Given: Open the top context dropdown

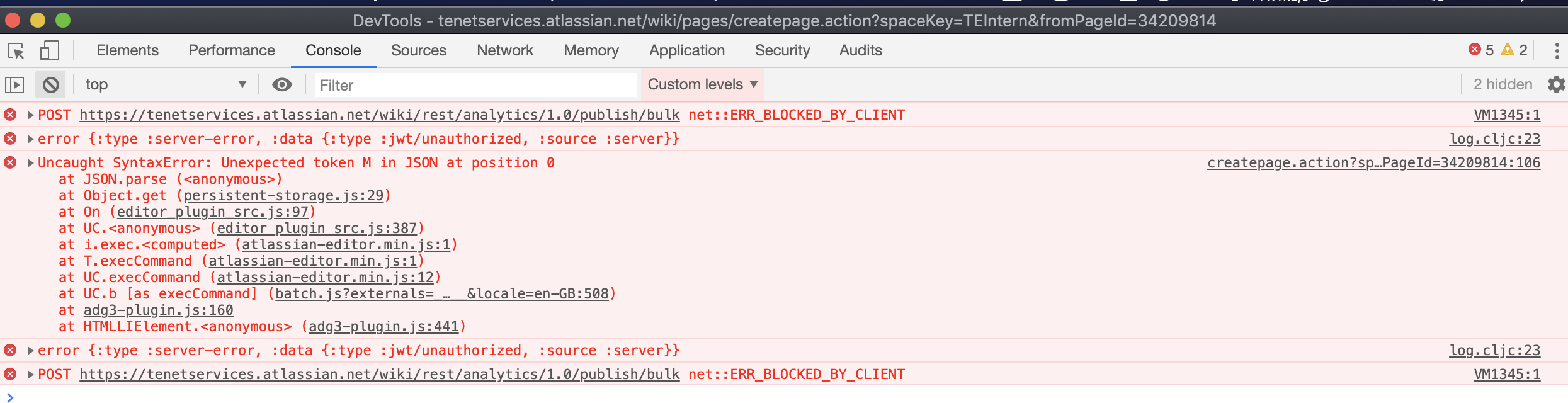Looking at the screenshot, I should (x=166, y=84).
